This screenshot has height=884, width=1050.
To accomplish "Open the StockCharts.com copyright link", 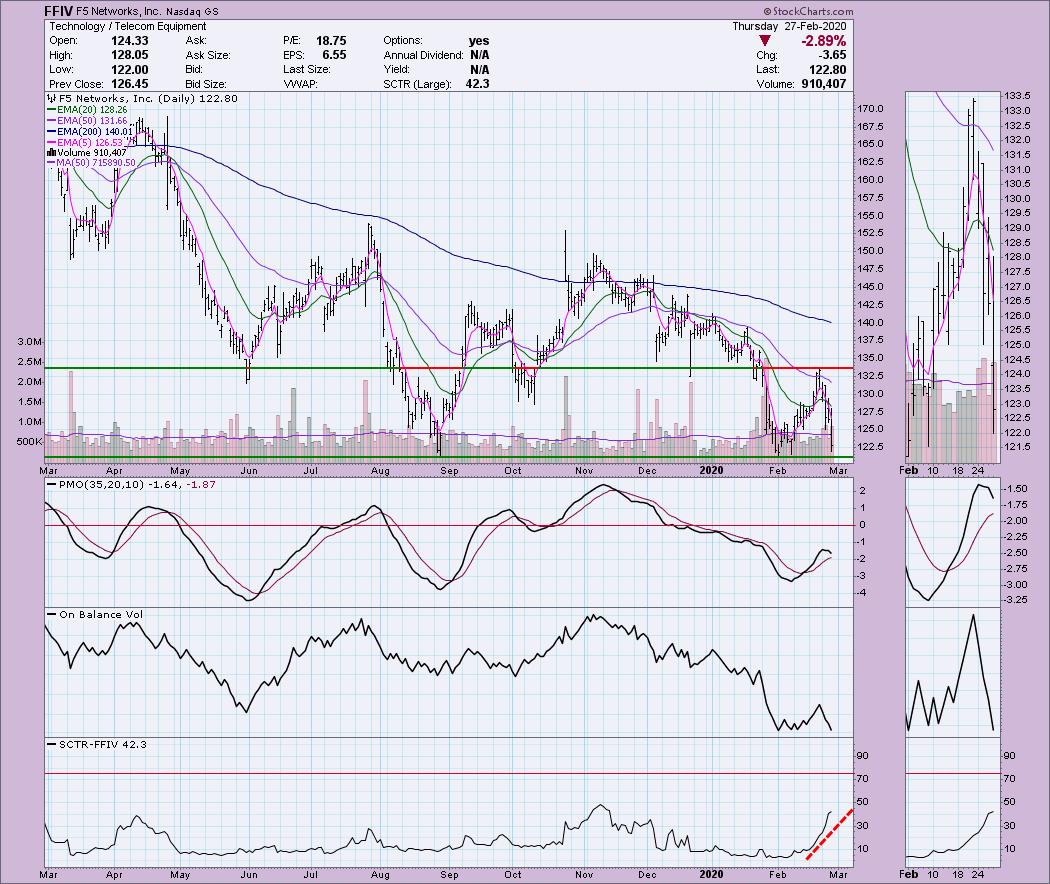I will coord(808,11).
